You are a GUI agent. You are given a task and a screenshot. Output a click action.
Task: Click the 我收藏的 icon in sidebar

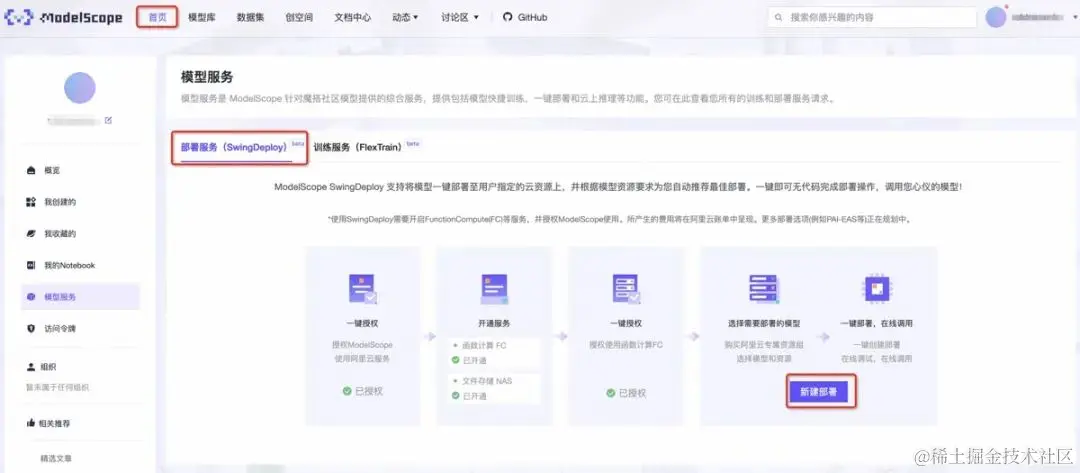[30, 233]
